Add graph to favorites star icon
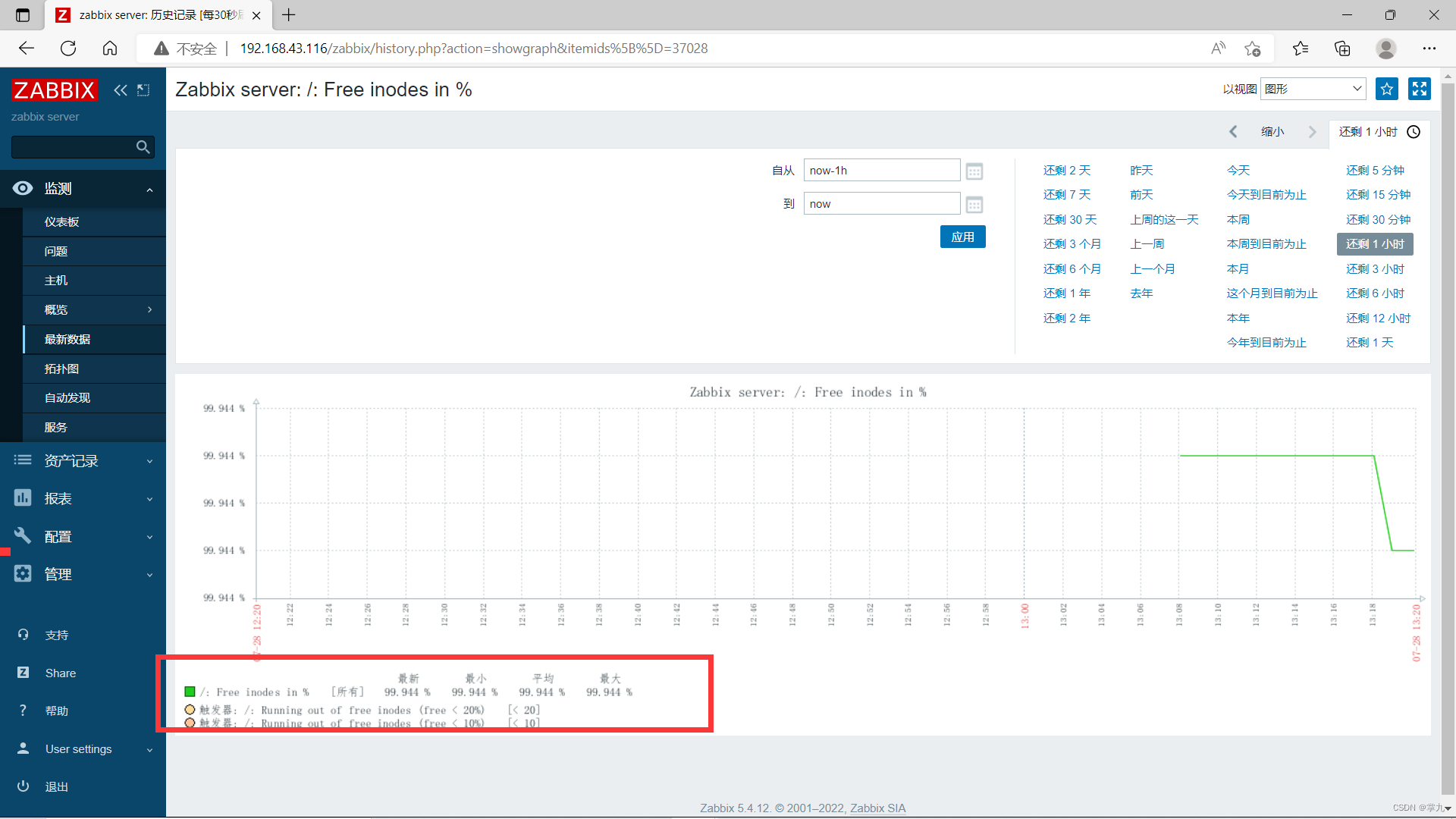Screen dimensions: 1456x819 click(x=1387, y=89)
